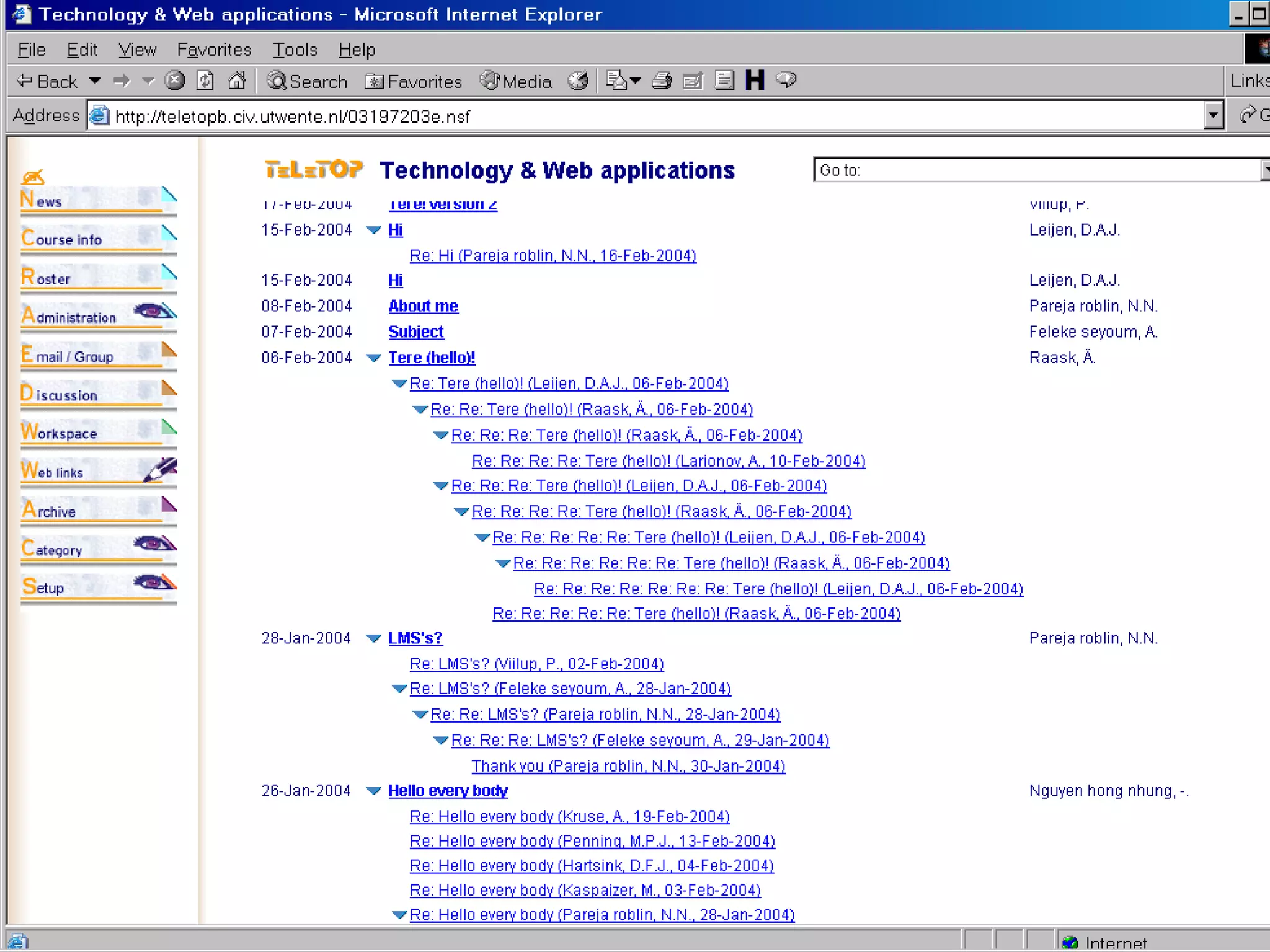The width and height of the screenshot is (1270, 952).
Task: Open the History icon in toolbar
Action: [x=578, y=81]
